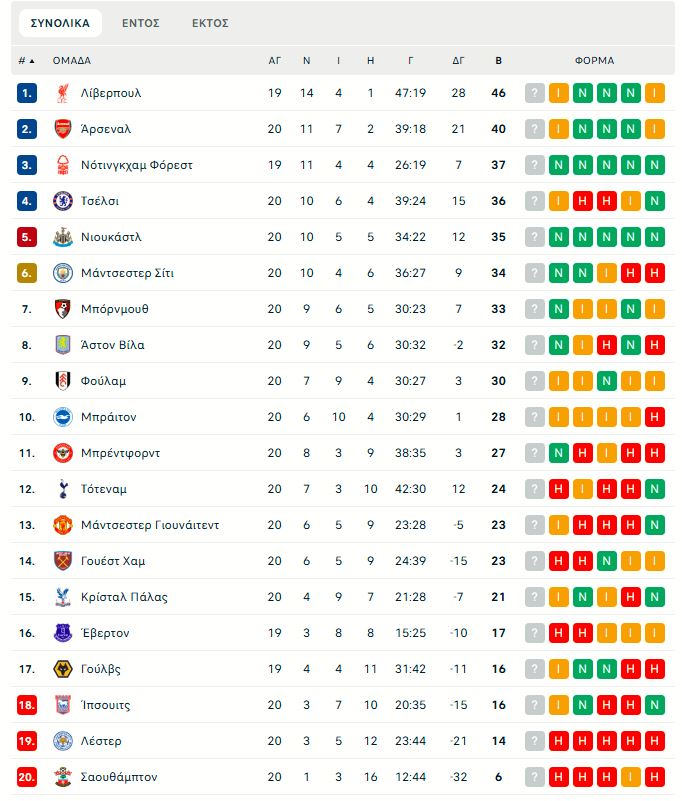Click the Newcastle club crest icon
The width and height of the screenshot is (682, 801).
63,237
